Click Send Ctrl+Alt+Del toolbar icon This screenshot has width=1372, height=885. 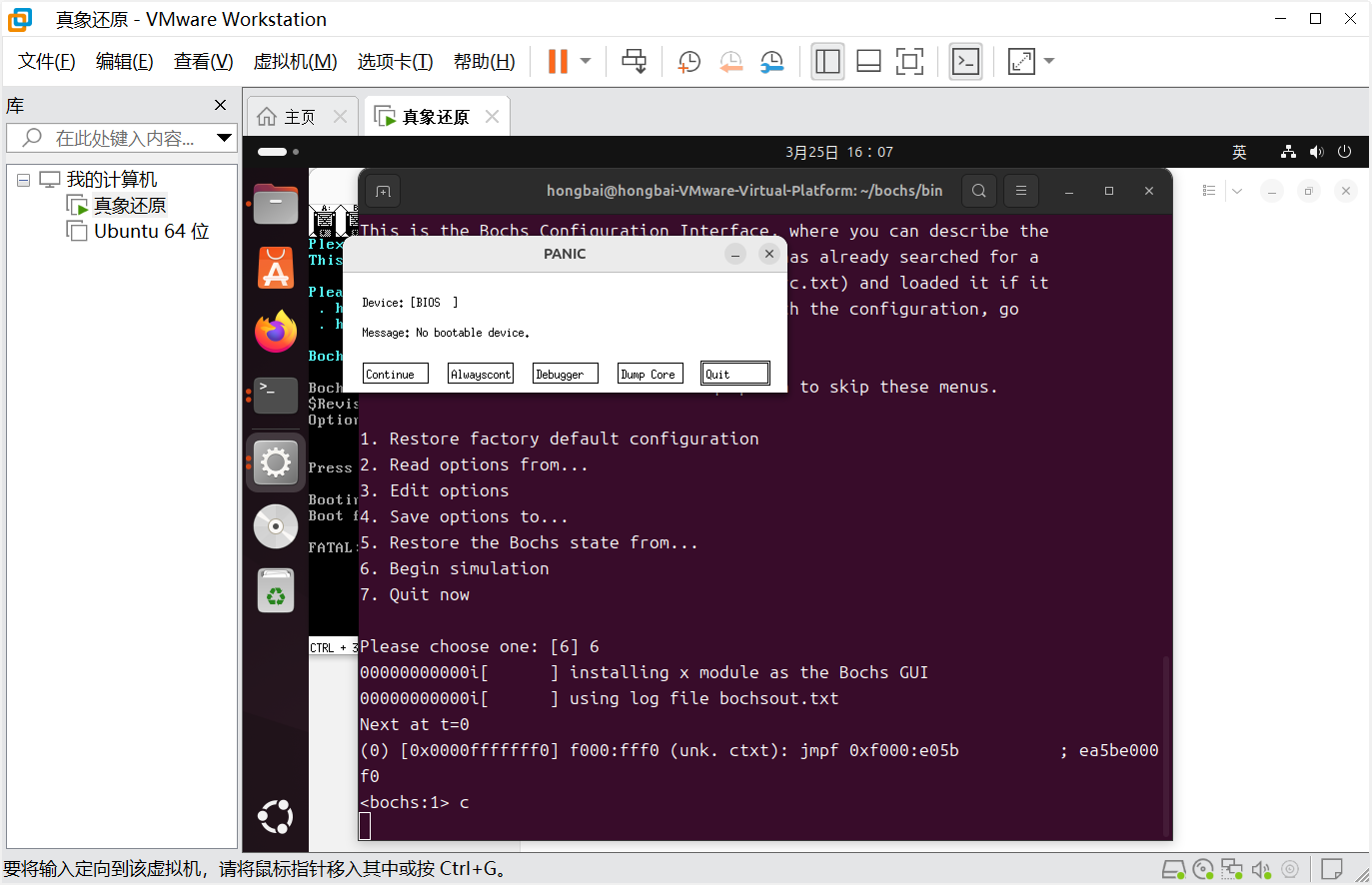tap(634, 61)
